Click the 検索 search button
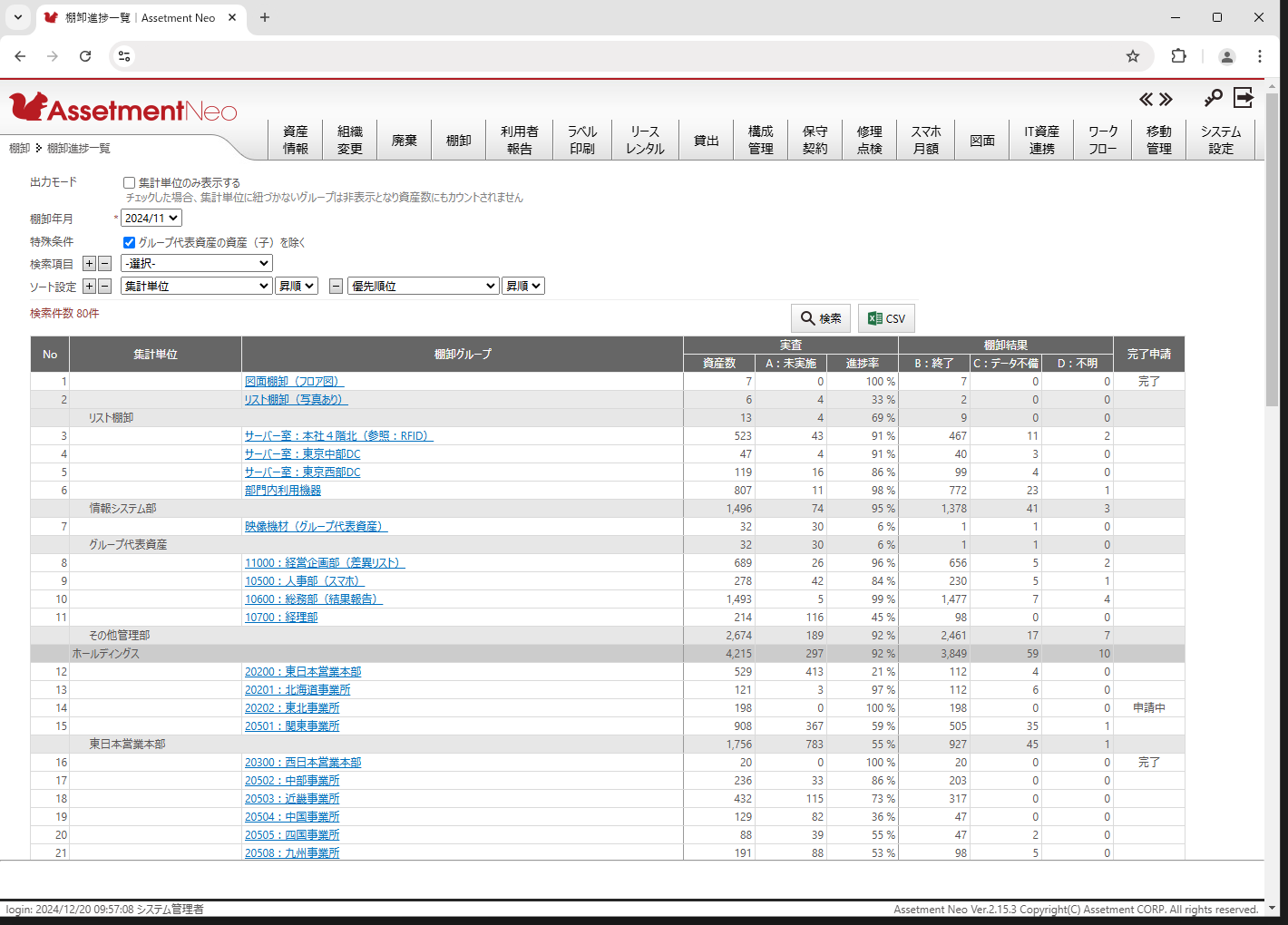This screenshot has height=925, width=1288. [820, 317]
